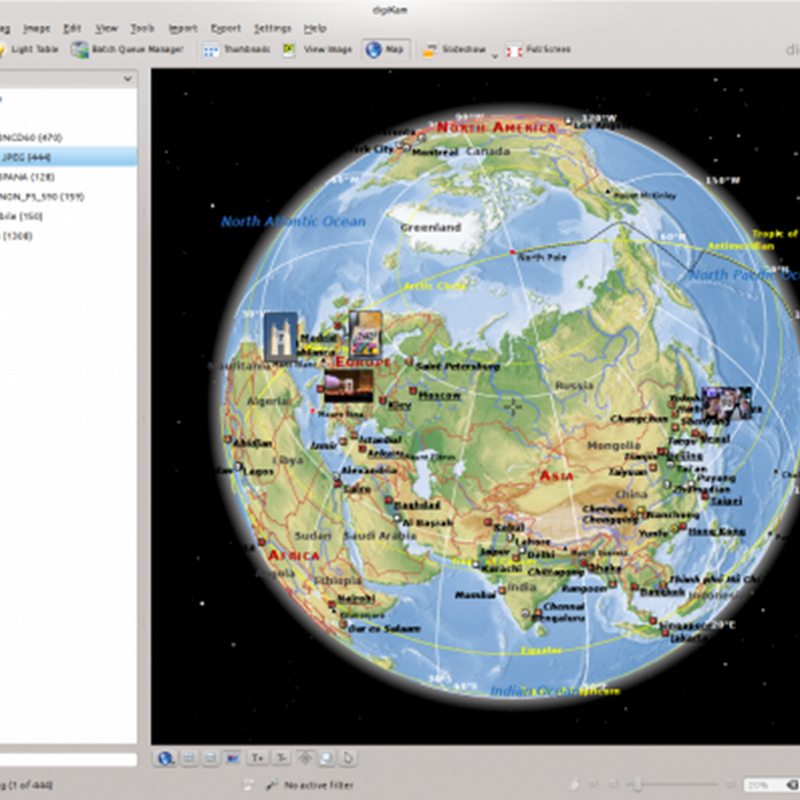The width and height of the screenshot is (800, 800).
Task: Click the Saint Petersburg label on map
Action: 458,366
